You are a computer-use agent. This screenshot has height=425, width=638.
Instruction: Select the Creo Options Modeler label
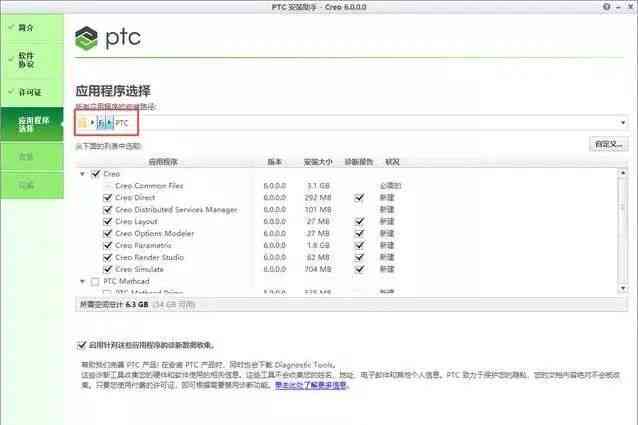click(155, 233)
